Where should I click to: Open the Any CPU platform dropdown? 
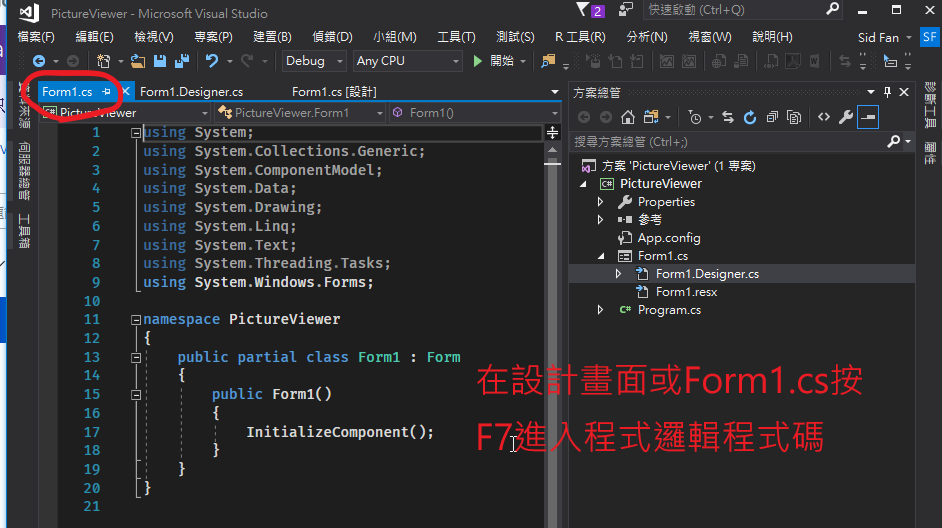point(407,61)
